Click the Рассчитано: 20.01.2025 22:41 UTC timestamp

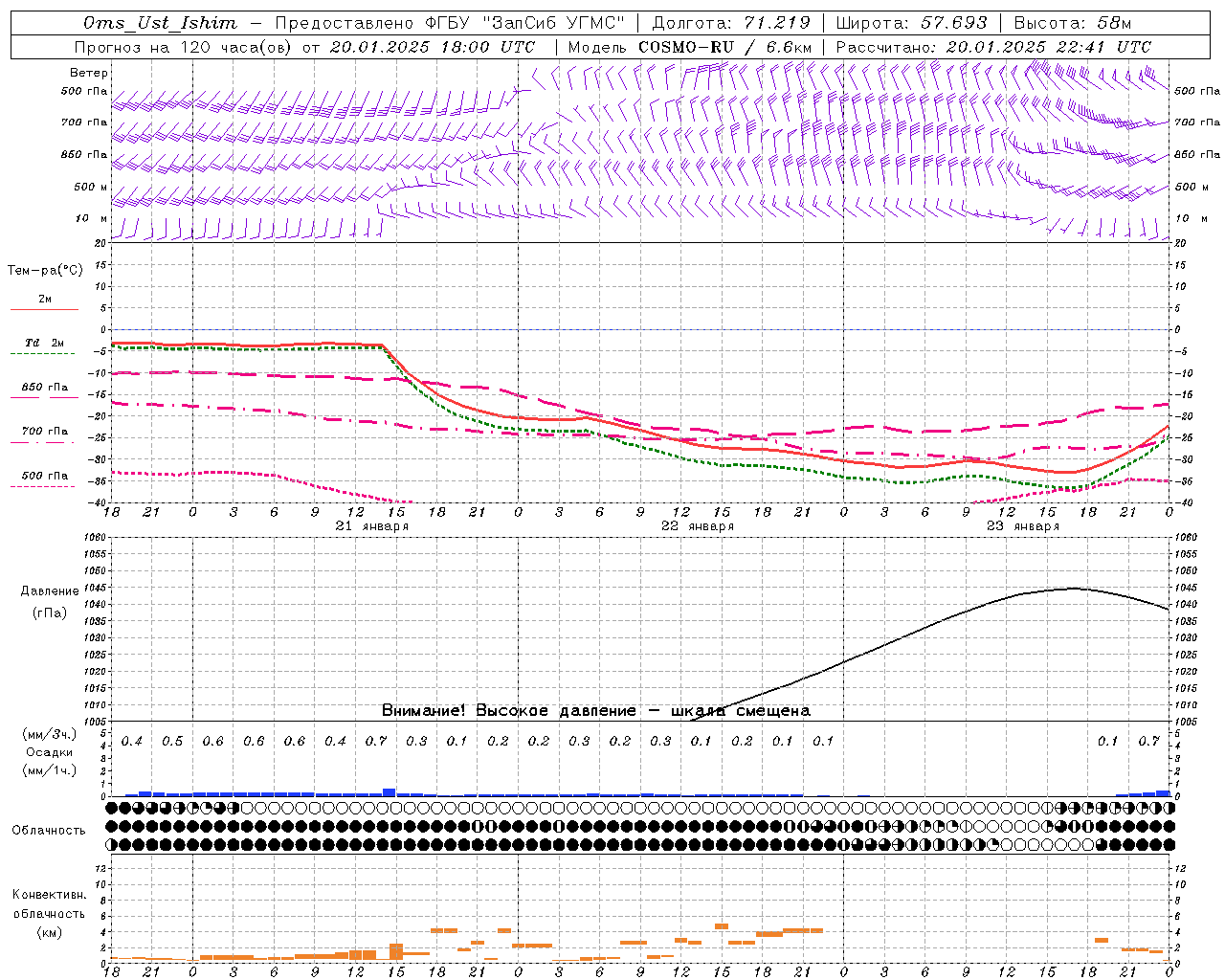click(994, 47)
